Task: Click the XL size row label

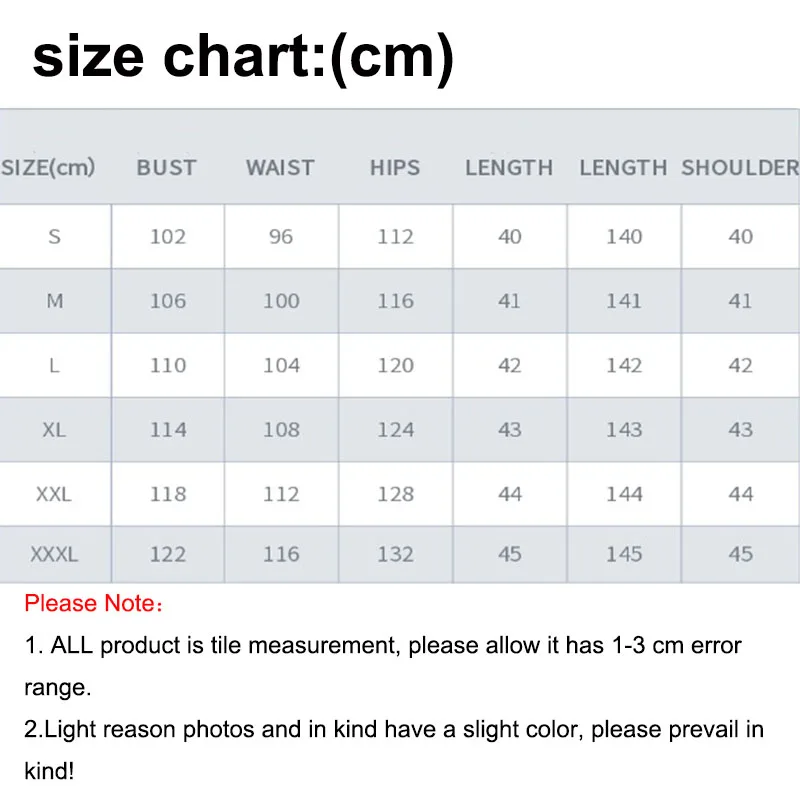Action: [54, 430]
